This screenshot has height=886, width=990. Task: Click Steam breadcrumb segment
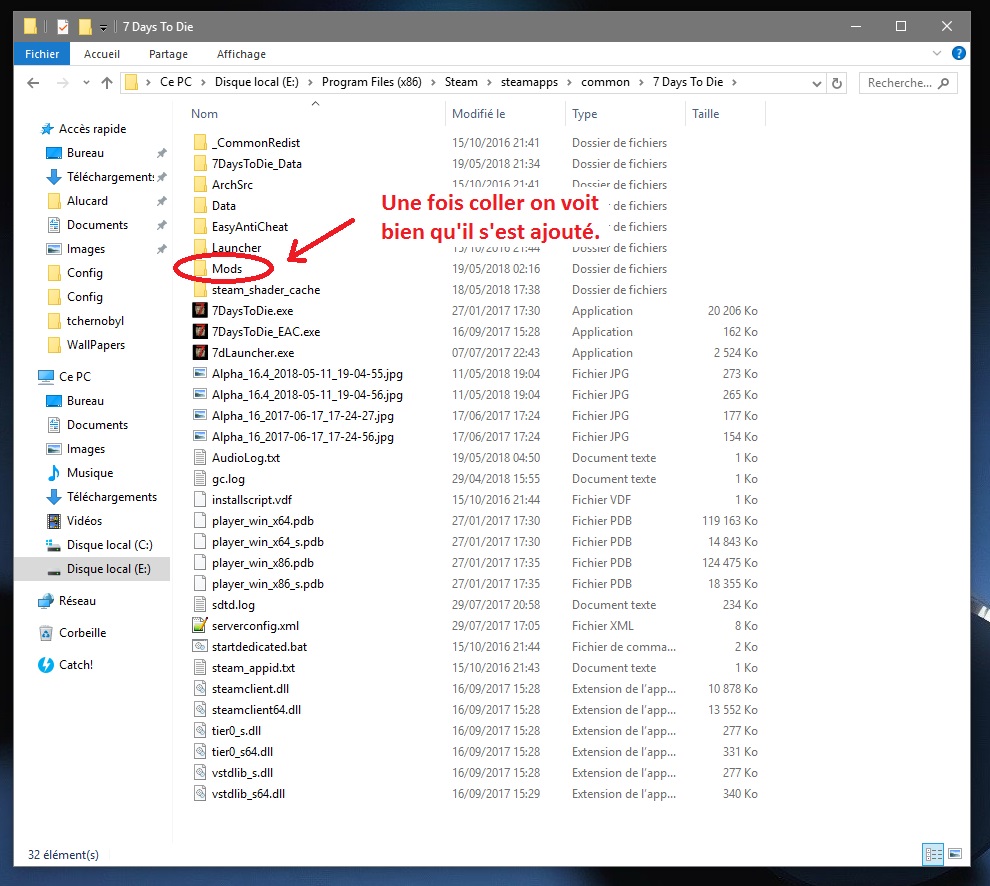click(x=461, y=82)
